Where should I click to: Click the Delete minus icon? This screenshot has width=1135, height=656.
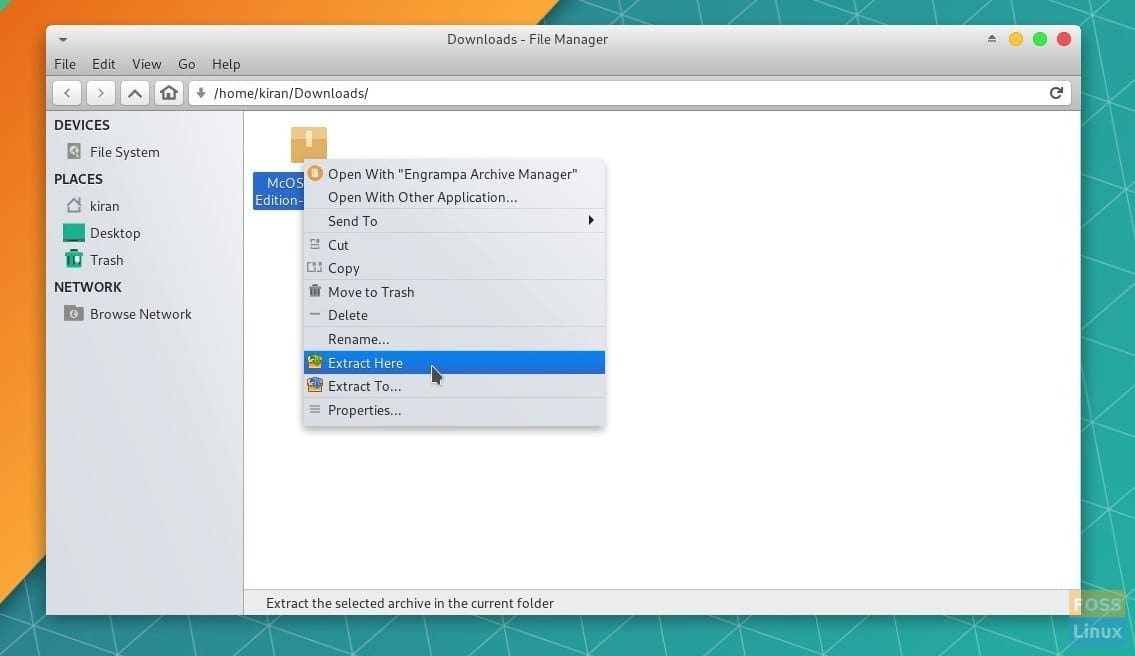(x=314, y=314)
